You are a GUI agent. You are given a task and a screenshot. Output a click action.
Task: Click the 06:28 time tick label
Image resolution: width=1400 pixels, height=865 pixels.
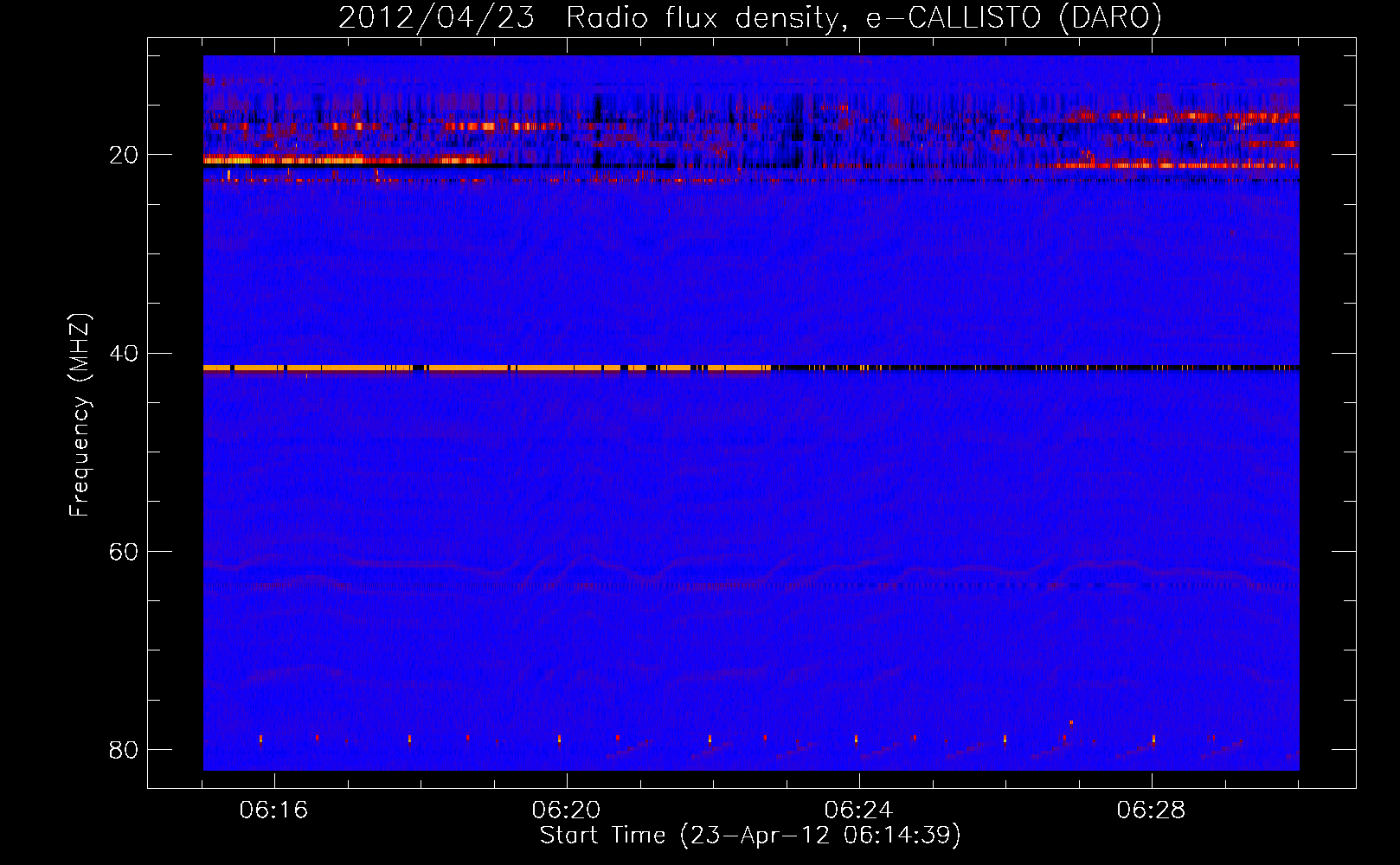(1152, 811)
